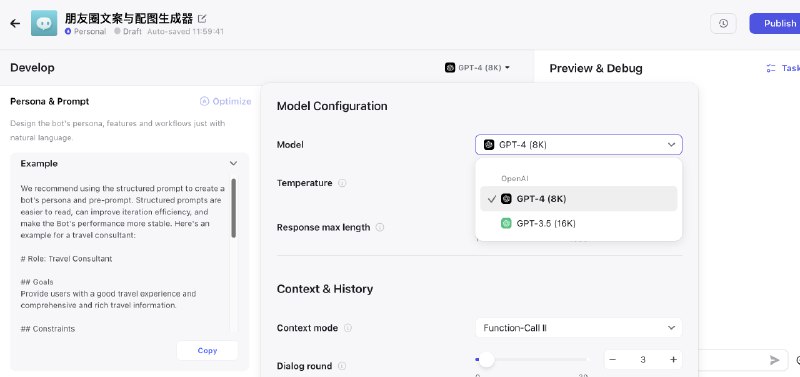Adjust the Dialog round slider handle
The image size is (800, 377).
pos(487,360)
